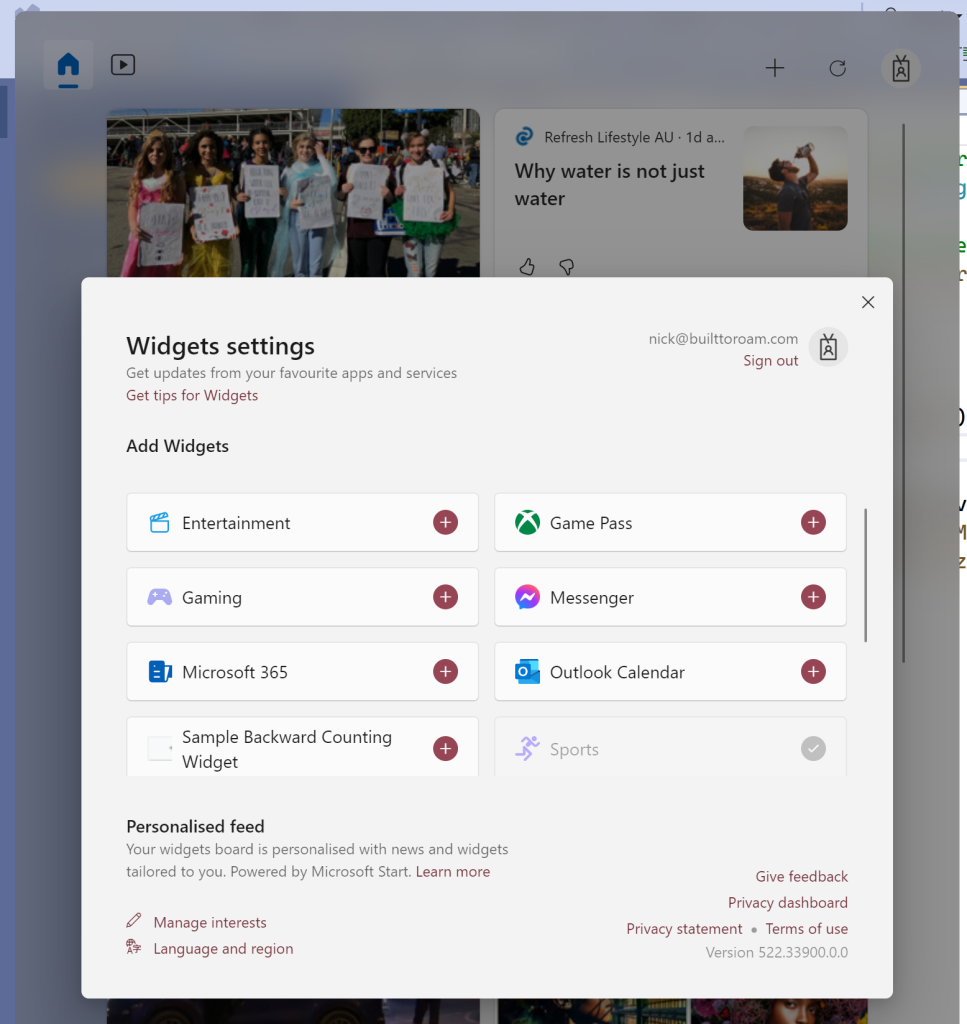Add the Outlook Calendar widget
This screenshot has height=1024, width=967.
[x=813, y=671]
